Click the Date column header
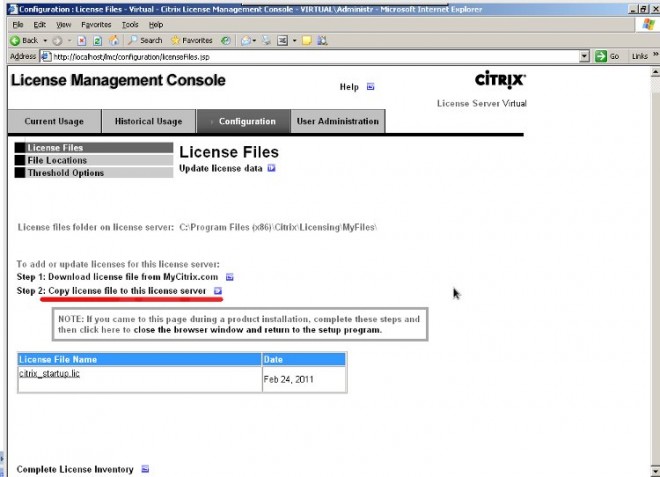The height and width of the screenshot is (477, 660). pos(303,360)
